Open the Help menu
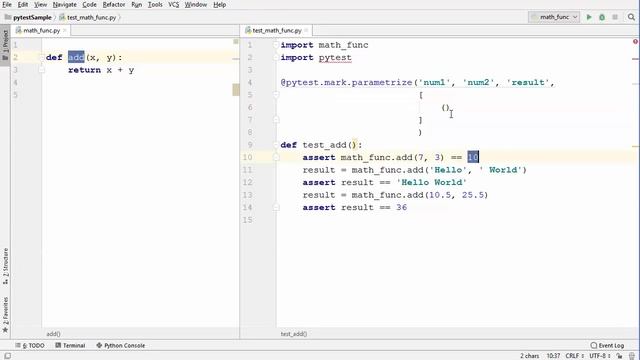640x360 pixels. [220, 4]
